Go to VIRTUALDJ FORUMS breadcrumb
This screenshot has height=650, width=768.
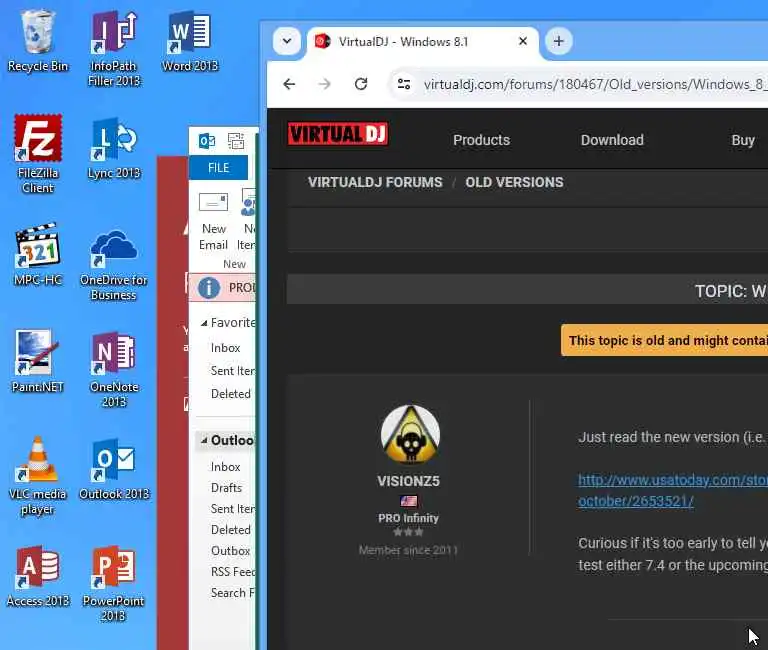tap(375, 182)
